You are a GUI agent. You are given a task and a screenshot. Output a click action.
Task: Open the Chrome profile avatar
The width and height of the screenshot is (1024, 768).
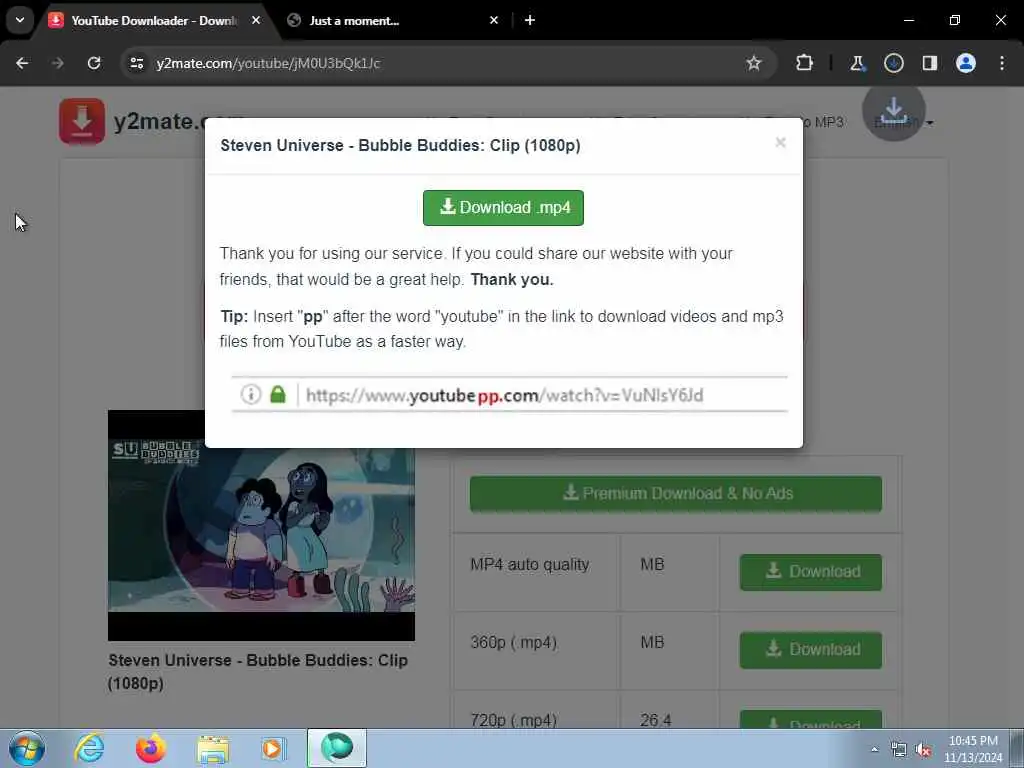[x=965, y=63]
